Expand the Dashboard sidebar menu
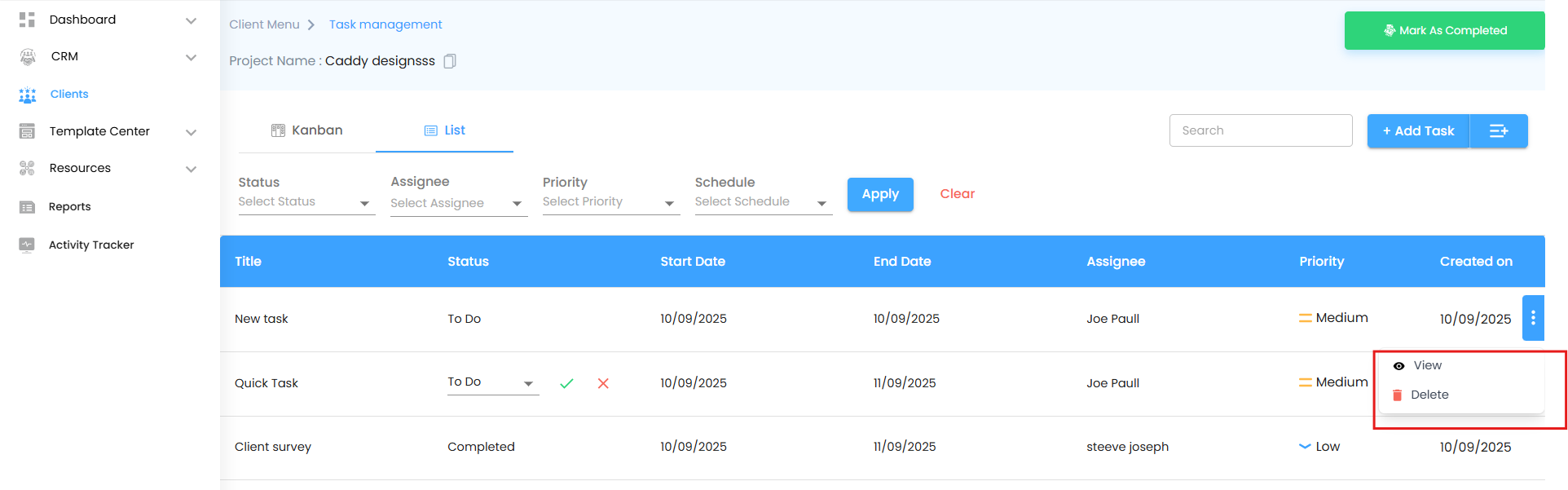The width and height of the screenshot is (1568, 490). tap(191, 20)
